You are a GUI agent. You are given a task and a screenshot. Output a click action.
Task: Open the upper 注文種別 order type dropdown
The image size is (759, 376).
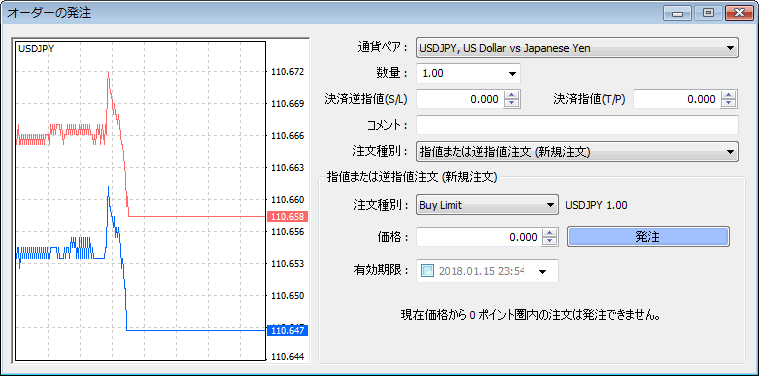point(577,151)
